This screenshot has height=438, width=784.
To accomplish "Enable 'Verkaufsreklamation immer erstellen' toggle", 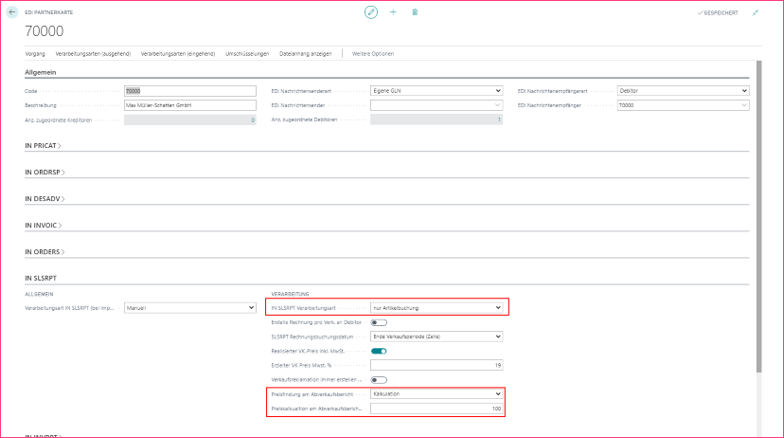I will [x=379, y=380].
